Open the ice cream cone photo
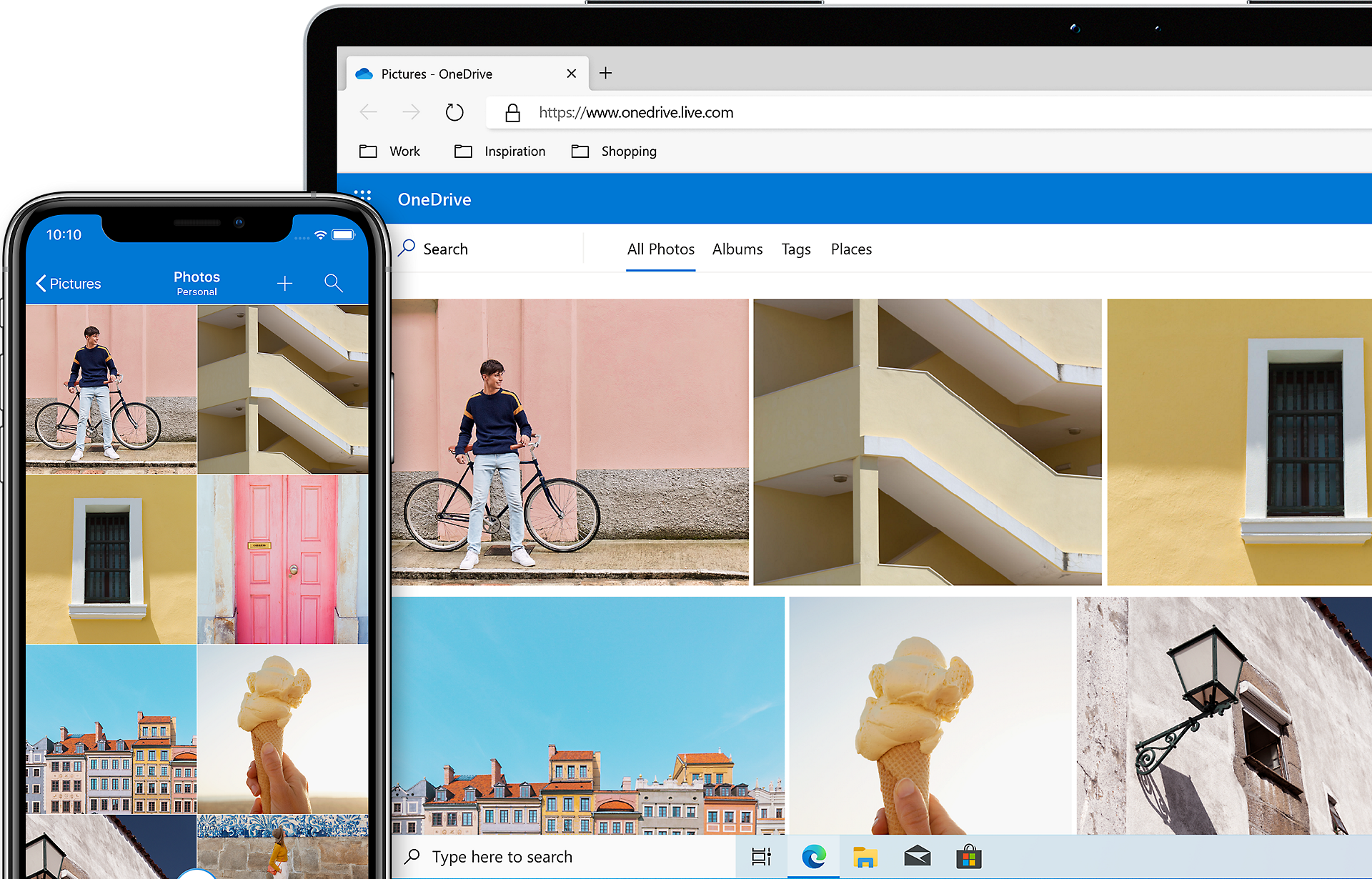Image resolution: width=1372 pixels, height=879 pixels. (929, 715)
